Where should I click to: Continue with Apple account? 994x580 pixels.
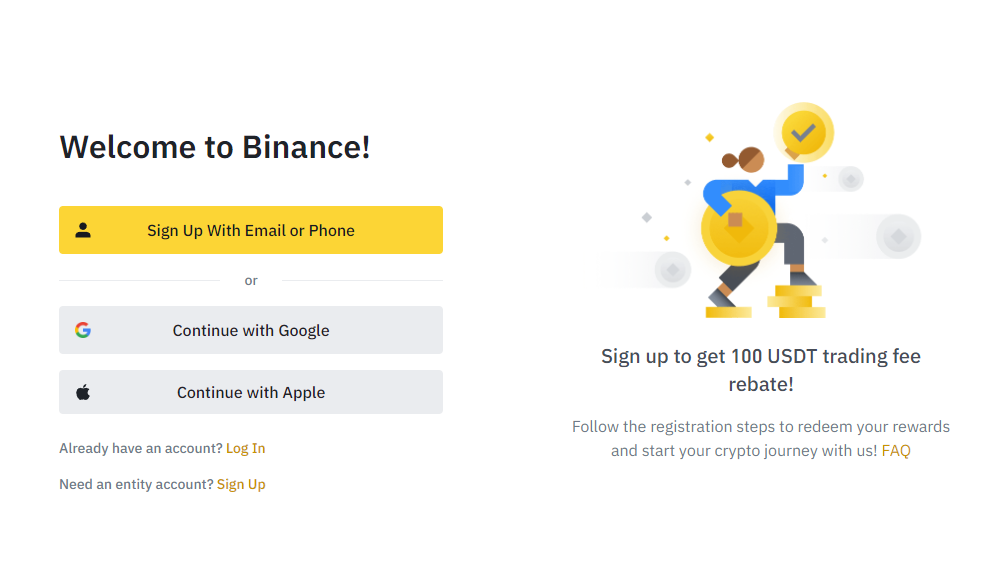tap(251, 392)
